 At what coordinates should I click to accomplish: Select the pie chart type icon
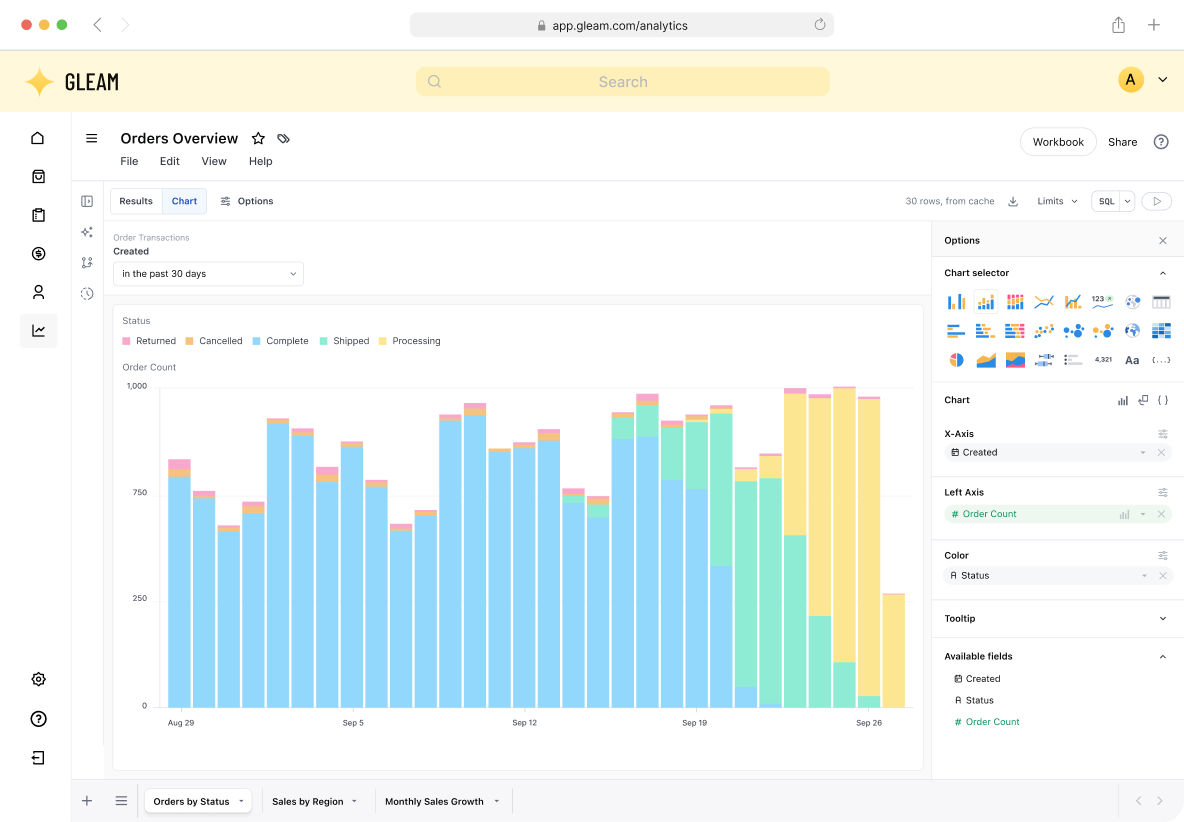coord(956,360)
